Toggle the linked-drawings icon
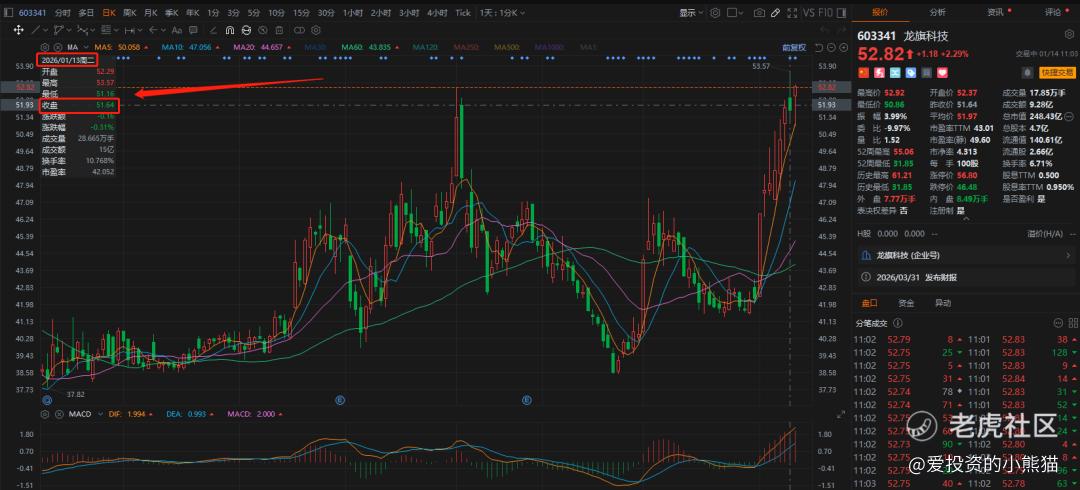This screenshot has width=1080, height=490. (299, 30)
